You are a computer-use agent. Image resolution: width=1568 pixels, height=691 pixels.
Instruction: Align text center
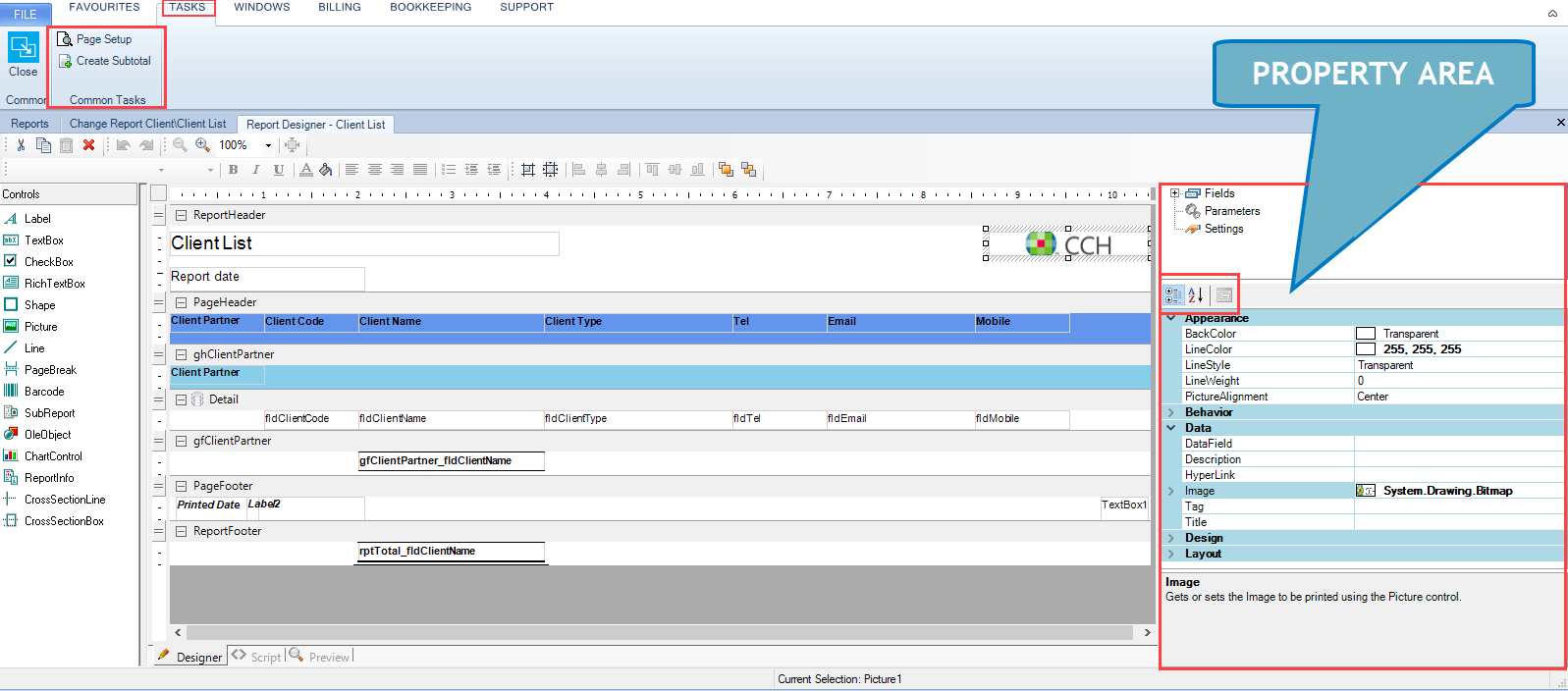[x=374, y=170]
